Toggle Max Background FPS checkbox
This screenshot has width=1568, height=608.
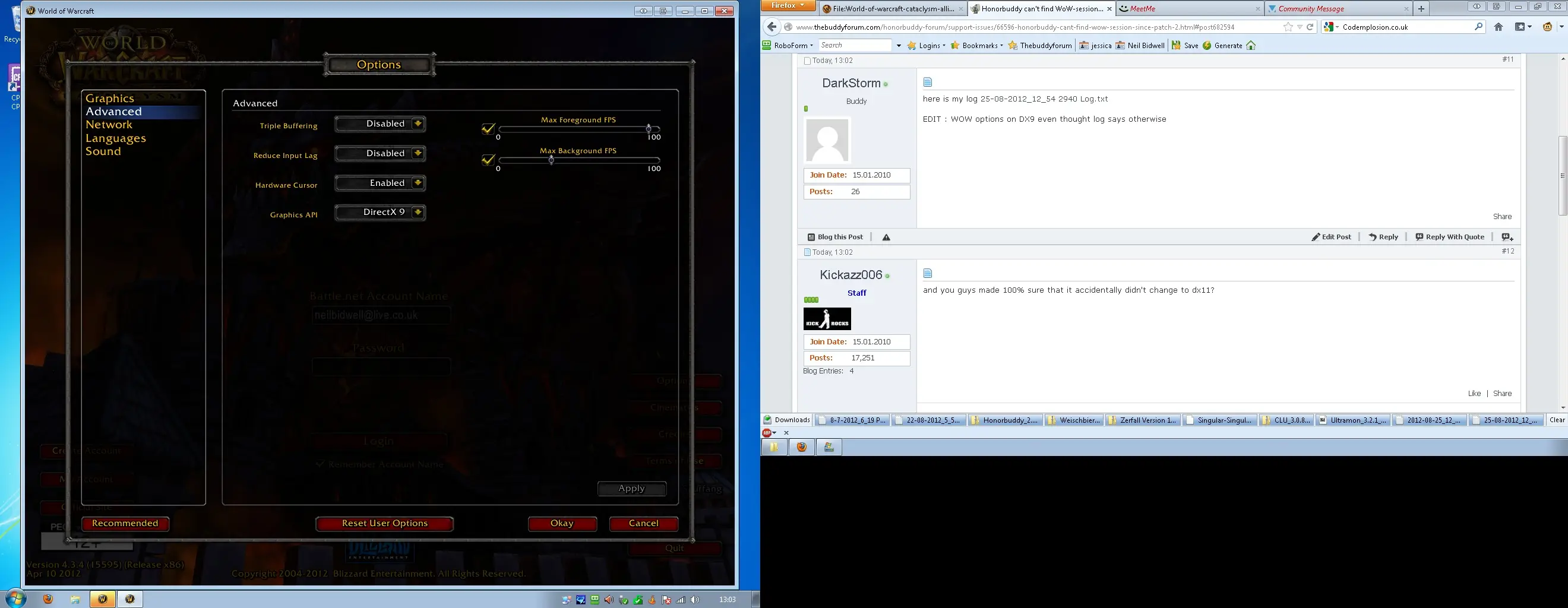(x=488, y=160)
